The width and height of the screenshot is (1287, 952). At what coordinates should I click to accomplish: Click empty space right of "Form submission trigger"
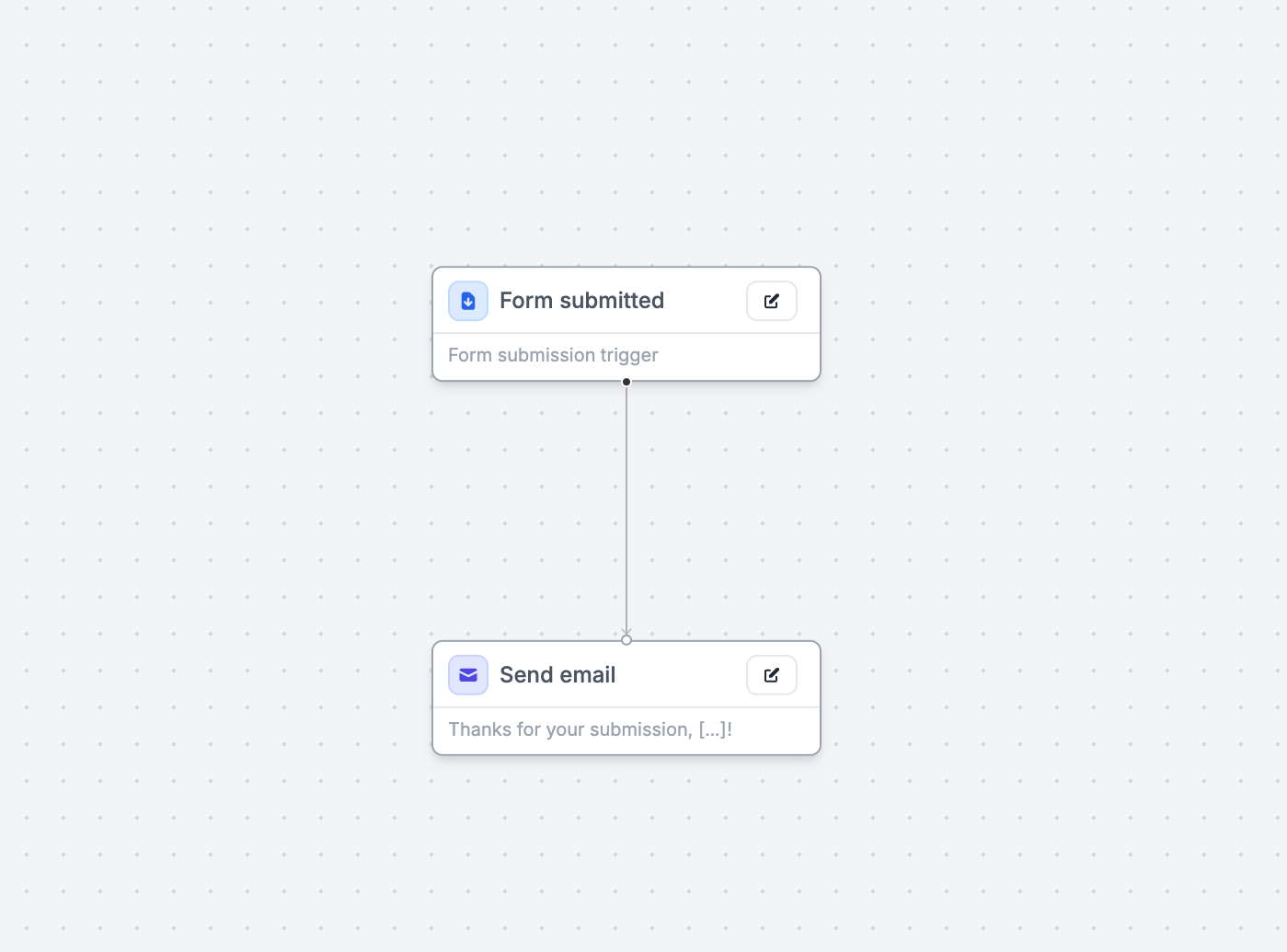[736, 356]
